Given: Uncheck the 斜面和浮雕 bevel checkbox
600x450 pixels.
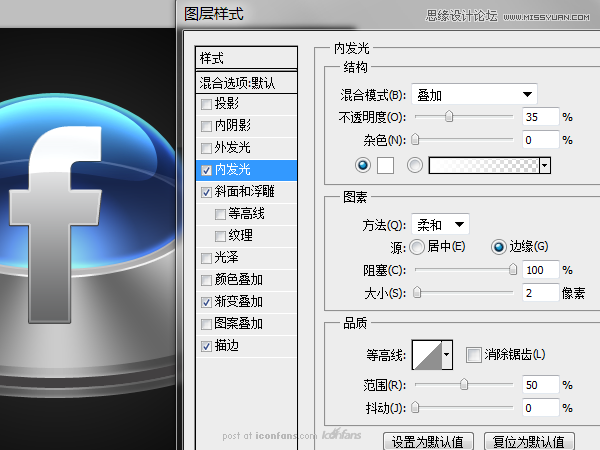Looking at the screenshot, I should (206, 192).
